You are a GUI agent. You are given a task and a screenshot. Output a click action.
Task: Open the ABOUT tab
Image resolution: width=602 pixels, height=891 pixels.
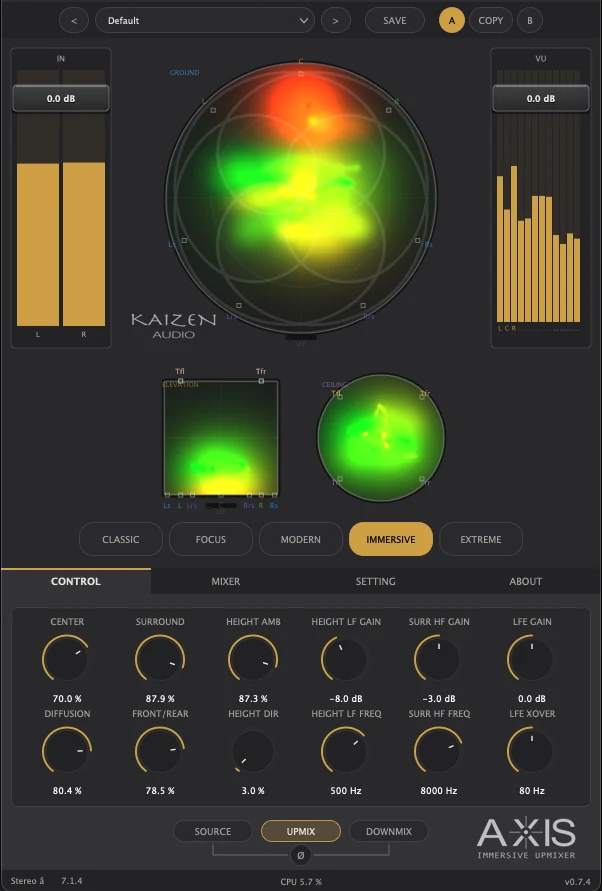coord(526,581)
